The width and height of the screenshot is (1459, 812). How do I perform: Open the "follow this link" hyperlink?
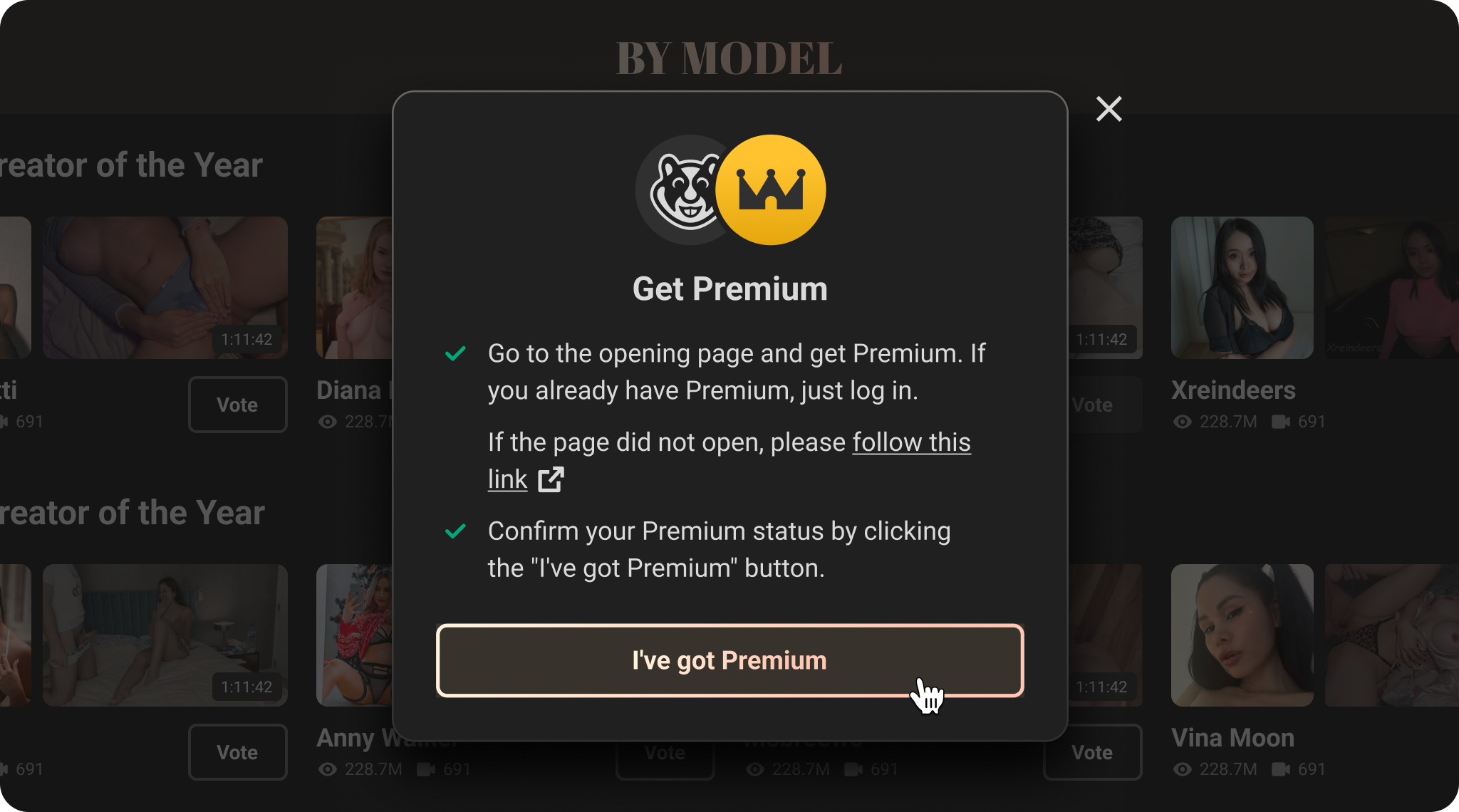tap(729, 461)
